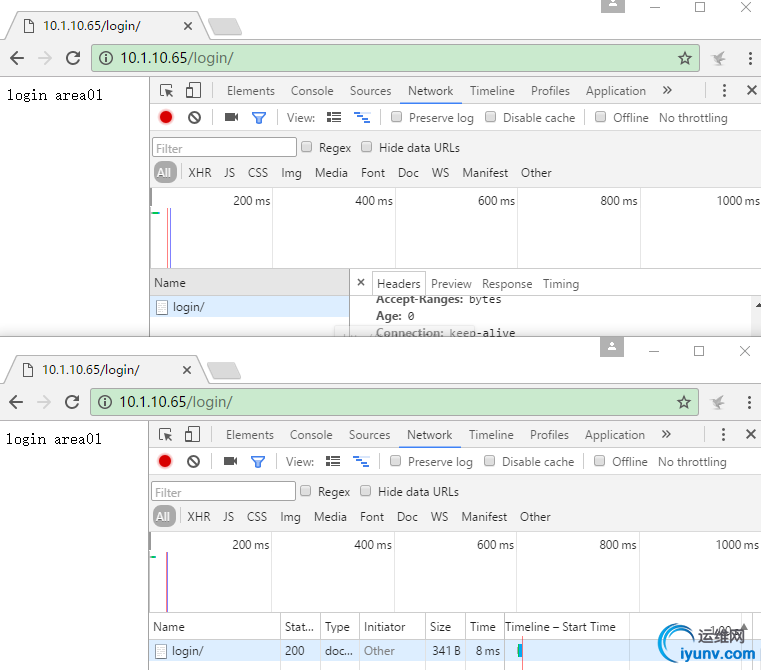This screenshot has height=670, width=761.
Task: Expand more DevTools tabs chevron in top window
Action: point(667,90)
